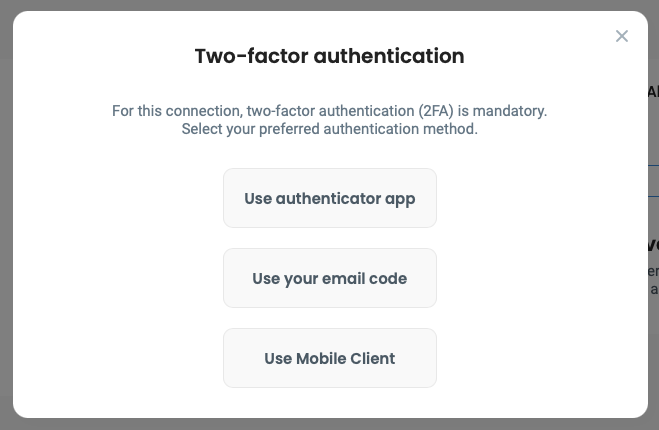The image size is (659, 430).
Task: Click "Select your preferred authentication method" text
Action: tap(330, 129)
